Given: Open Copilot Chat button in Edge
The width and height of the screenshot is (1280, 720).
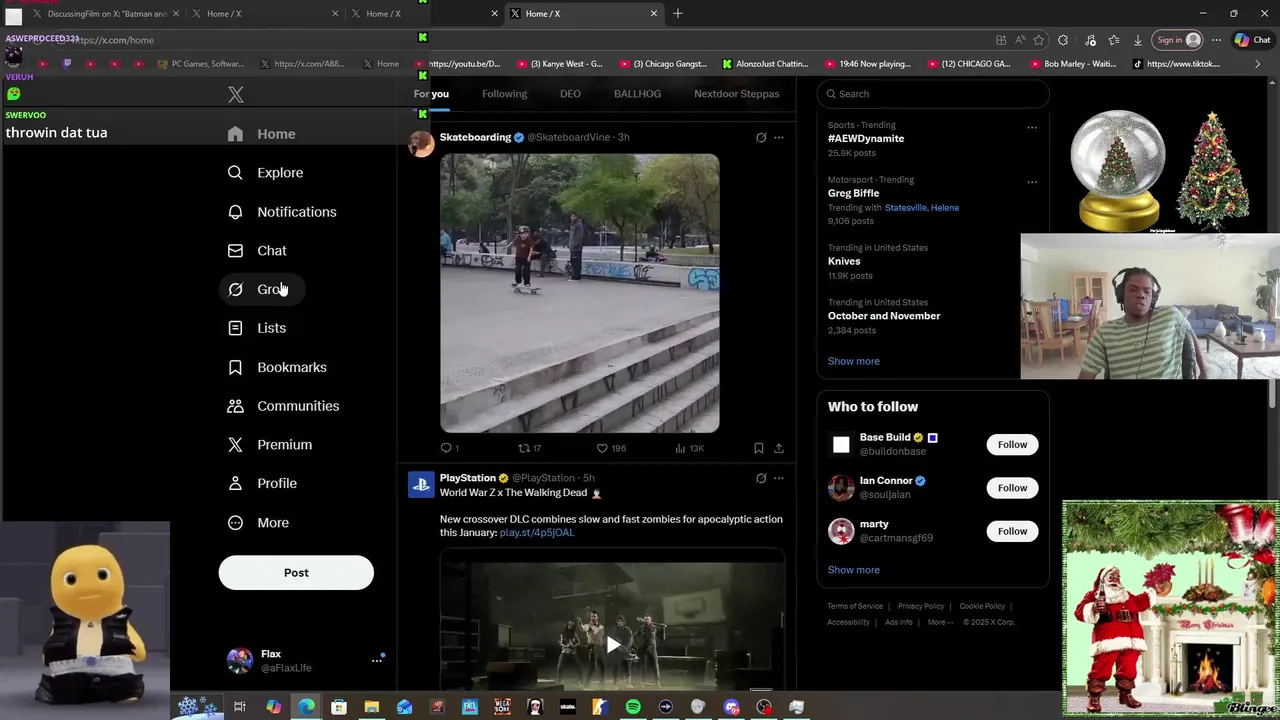Looking at the screenshot, I should click(x=1253, y=40).
